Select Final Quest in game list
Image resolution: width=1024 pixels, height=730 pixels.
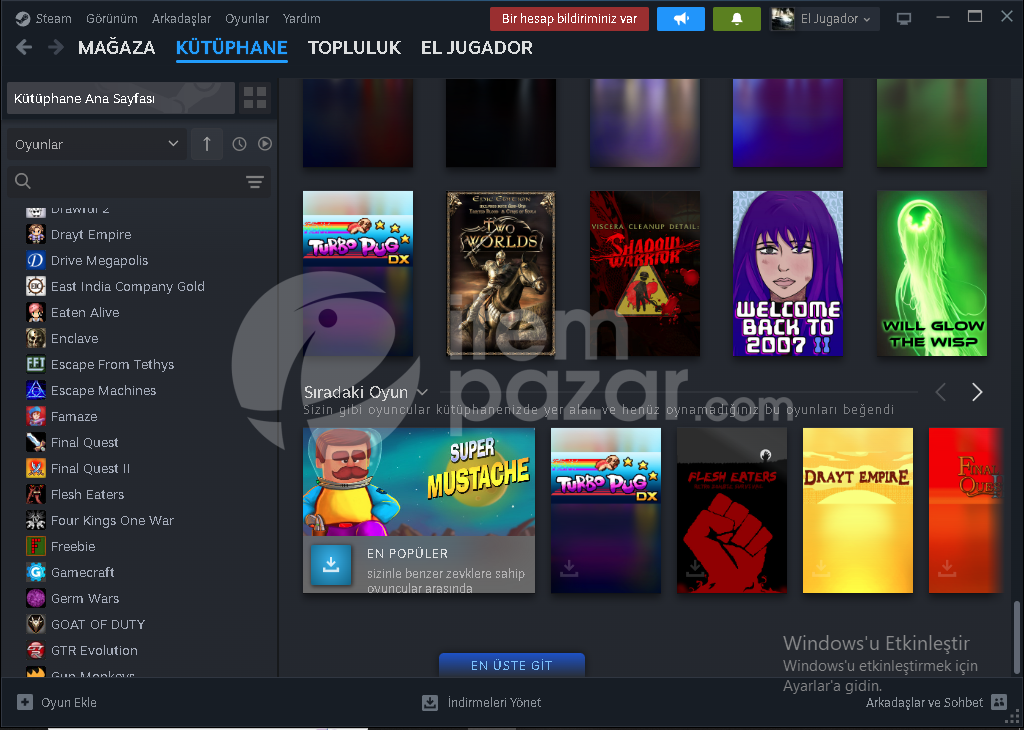[x=84, y=442]
